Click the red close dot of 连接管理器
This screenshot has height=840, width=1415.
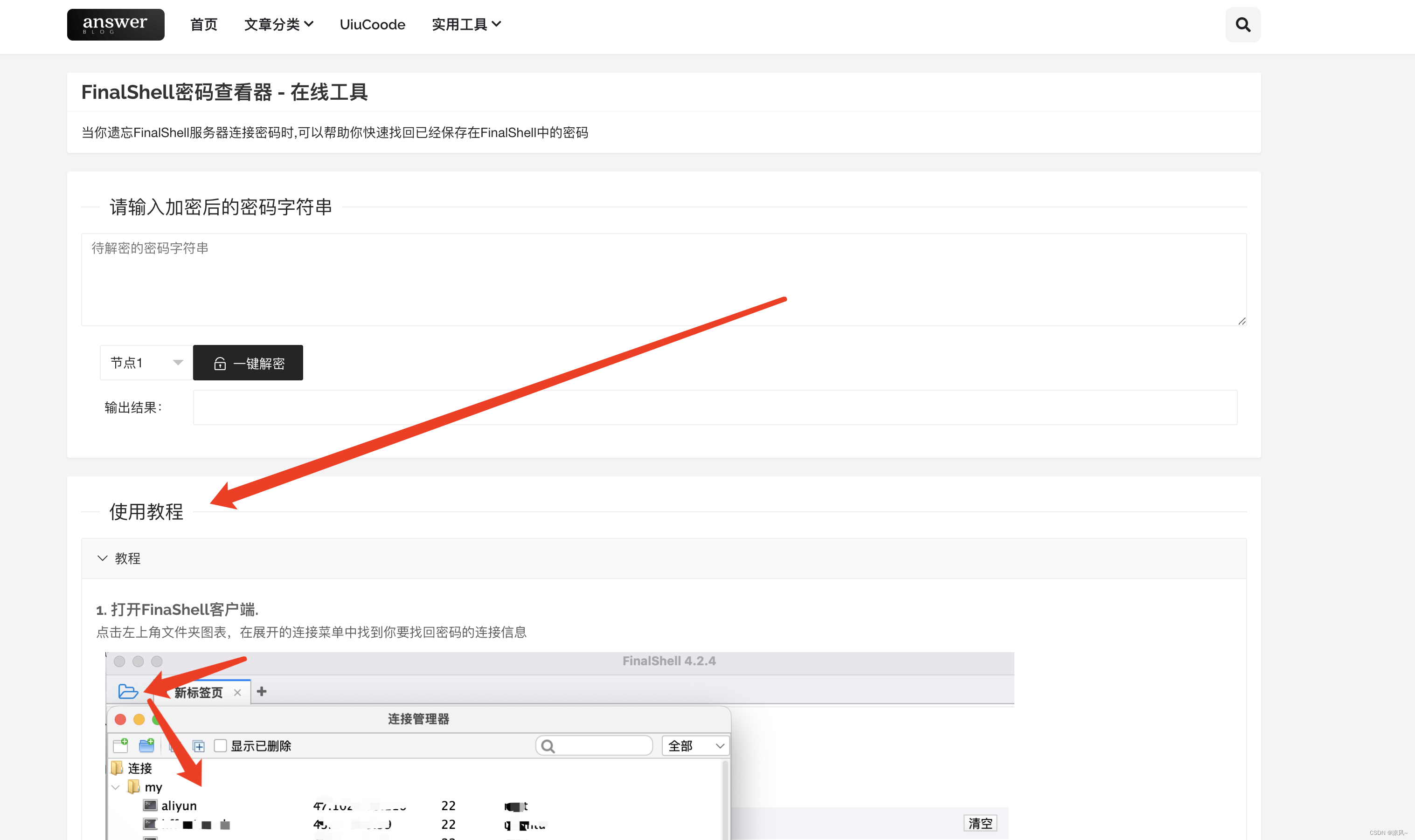pyautogui.click(x=120, y=719)
